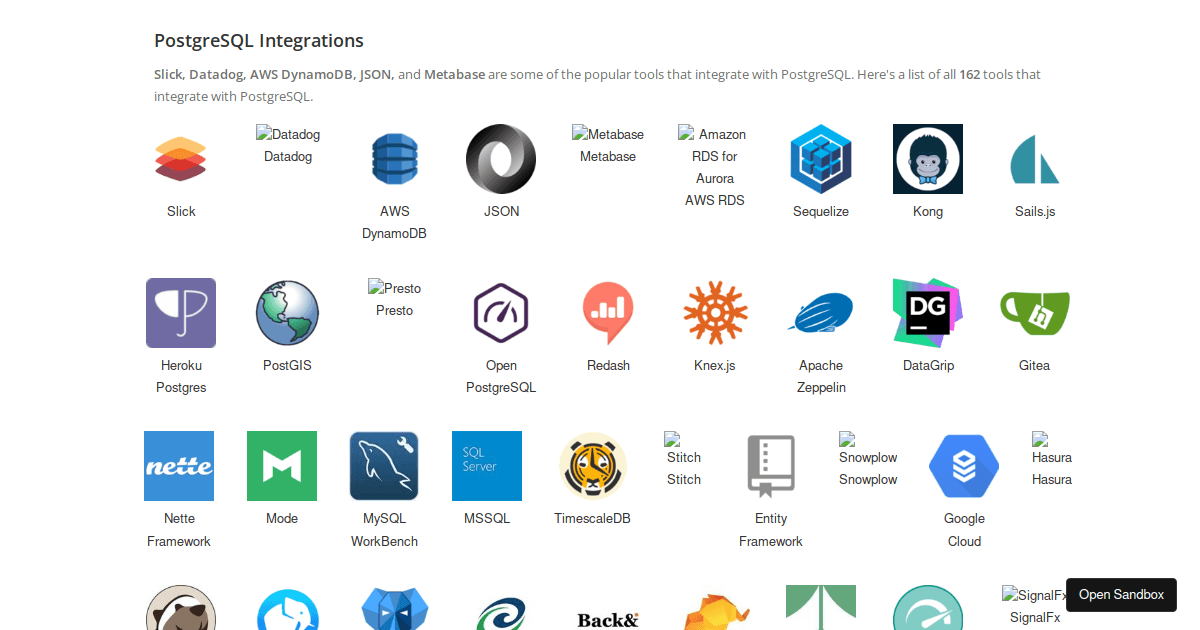
Task: Click the DataGrip logo icon
Action: 927,312
